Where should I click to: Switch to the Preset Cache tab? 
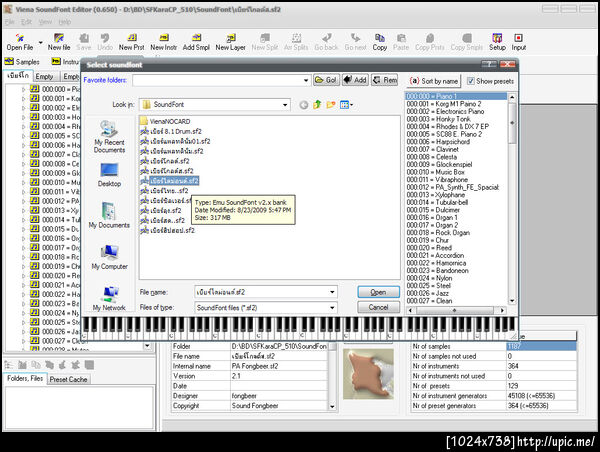(68, 379)
